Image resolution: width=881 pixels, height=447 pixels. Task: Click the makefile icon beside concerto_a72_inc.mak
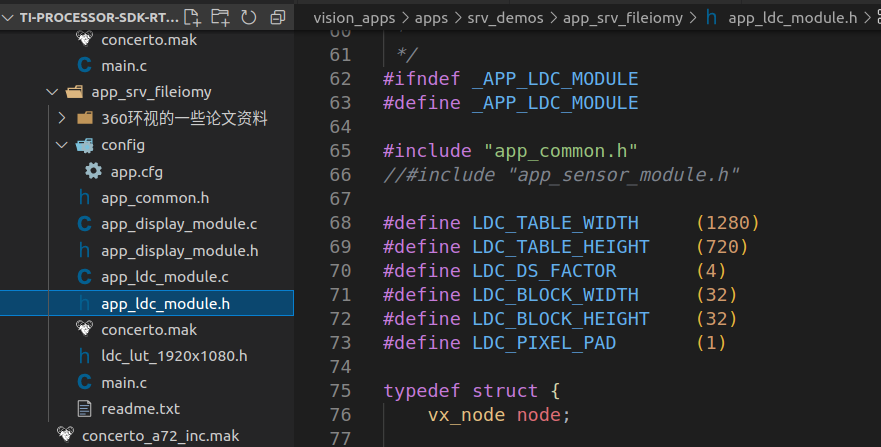click(x=65, y=435)
